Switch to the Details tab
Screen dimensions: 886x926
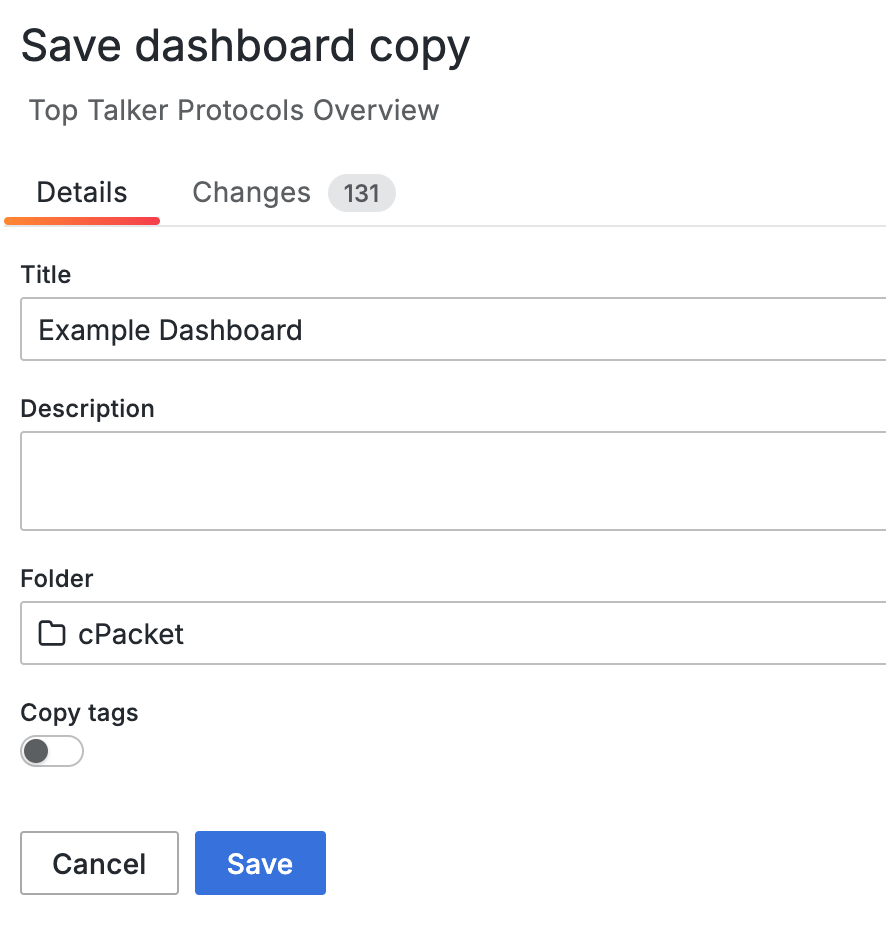pyautogui.click(x=82, y=193)
